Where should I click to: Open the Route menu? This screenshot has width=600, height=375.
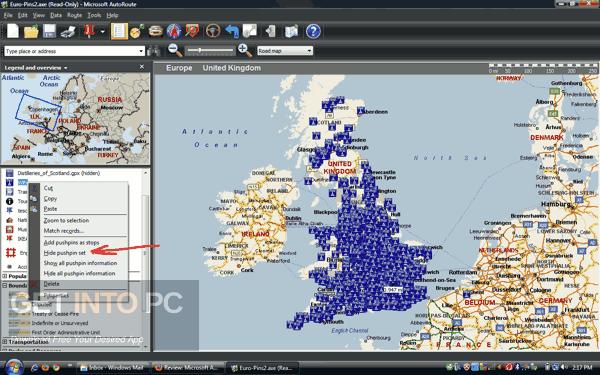(x=74, y=15)
